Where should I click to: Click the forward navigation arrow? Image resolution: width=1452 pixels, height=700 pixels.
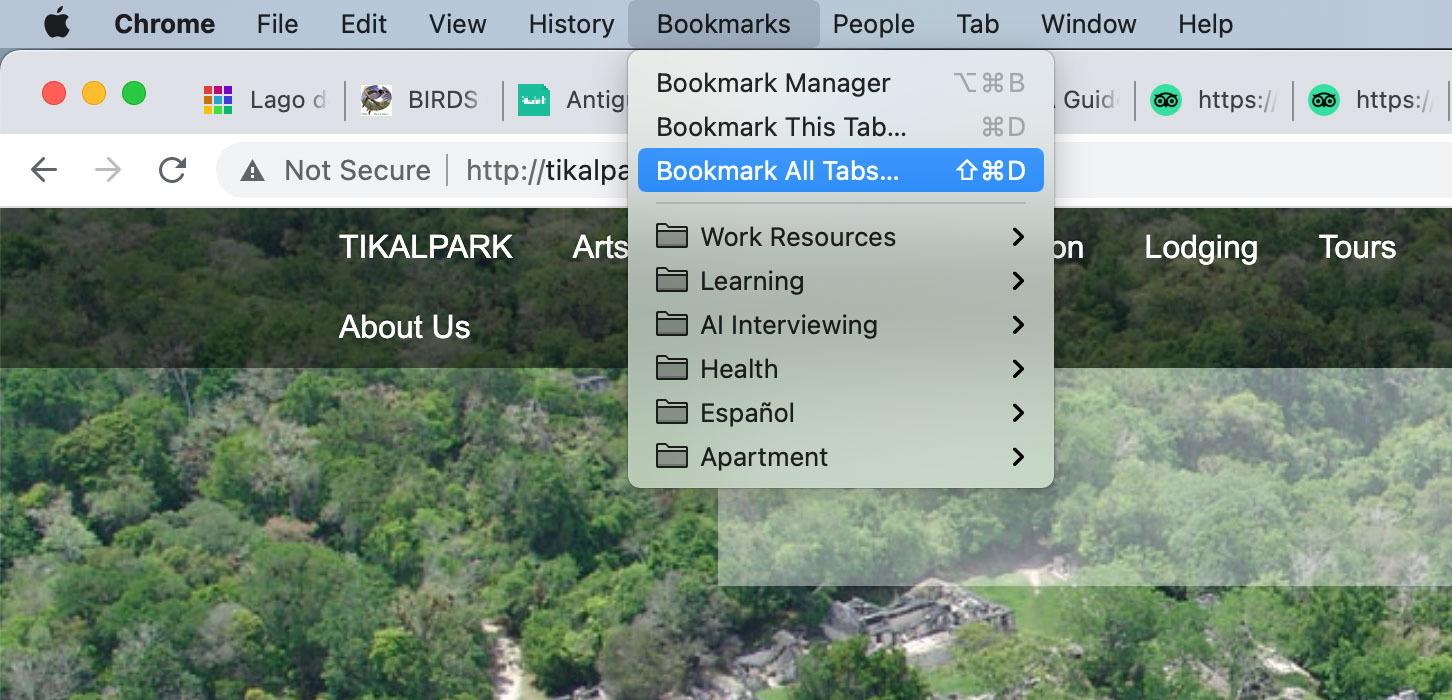pos(108,171)
